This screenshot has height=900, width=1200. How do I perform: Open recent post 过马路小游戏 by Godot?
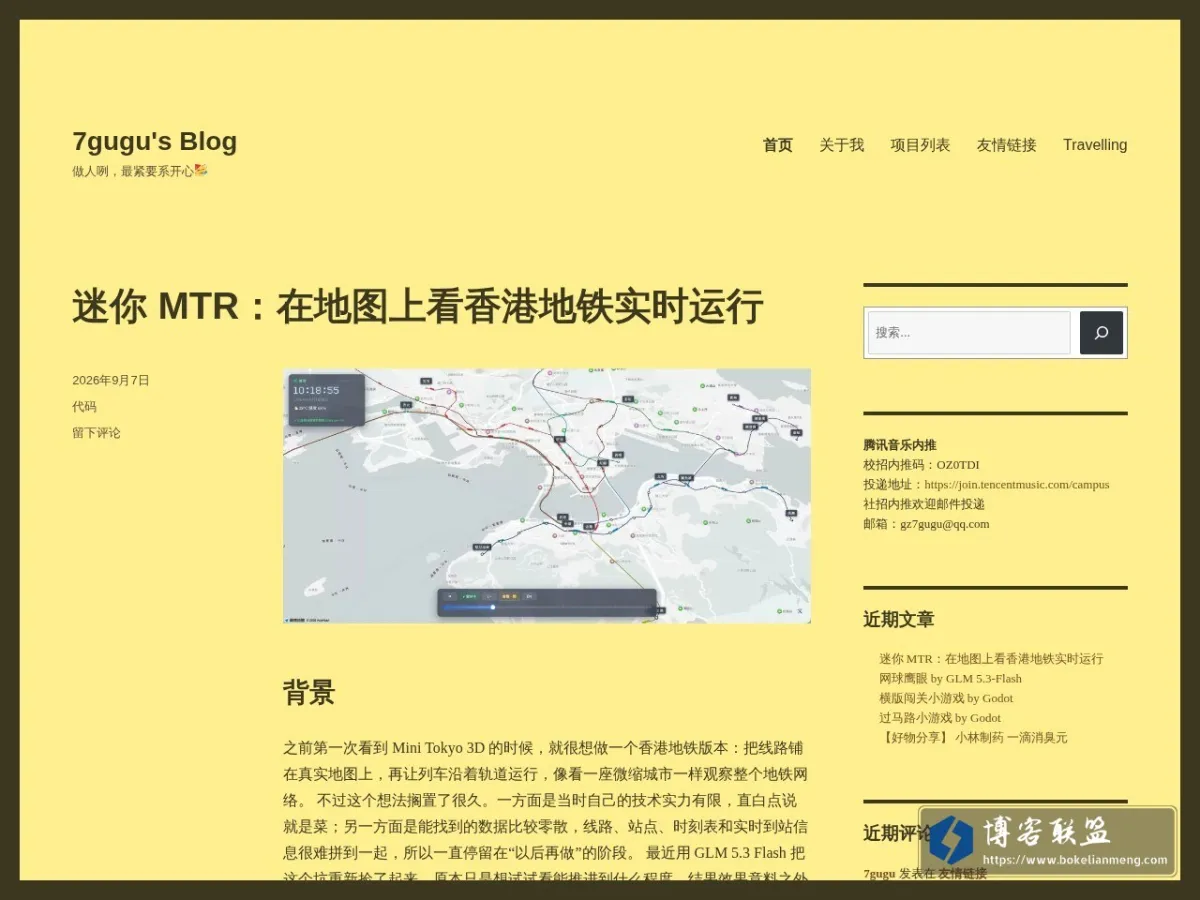(x=940, y=717)
